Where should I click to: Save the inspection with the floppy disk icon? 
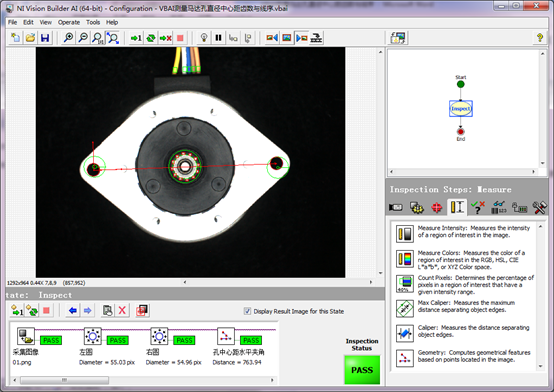(x=45, y=38)
